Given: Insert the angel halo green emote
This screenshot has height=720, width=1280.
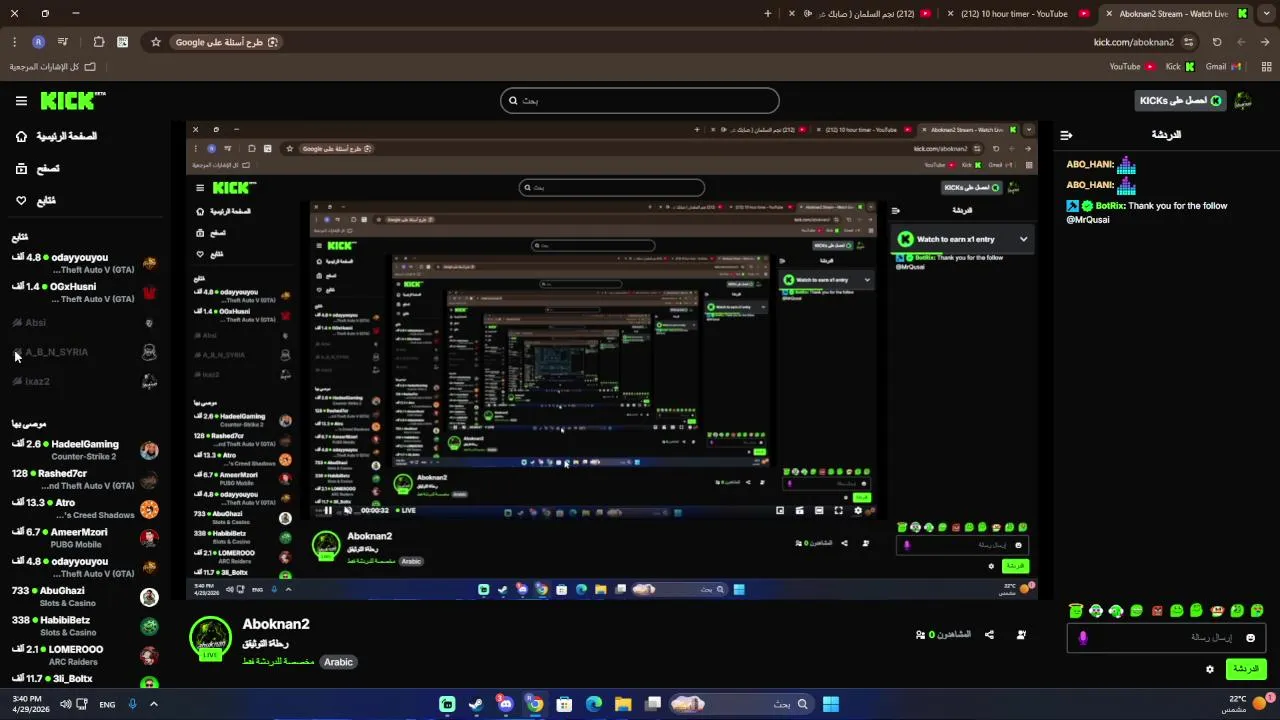Looking at the screenshot, I should pyautogui.click(x=1076, y=610).
